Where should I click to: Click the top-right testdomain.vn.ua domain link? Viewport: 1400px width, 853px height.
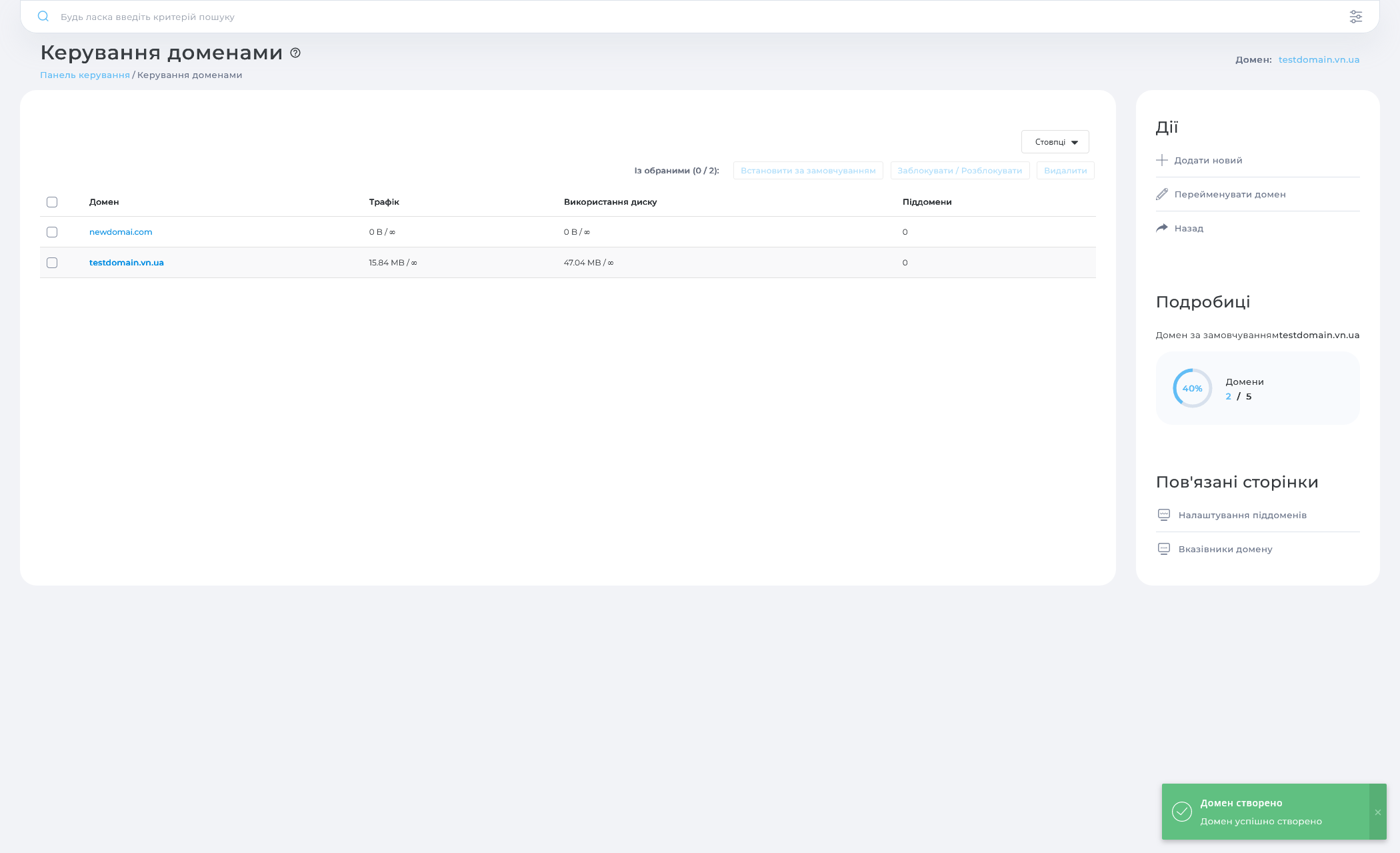tap(1319, 60)
